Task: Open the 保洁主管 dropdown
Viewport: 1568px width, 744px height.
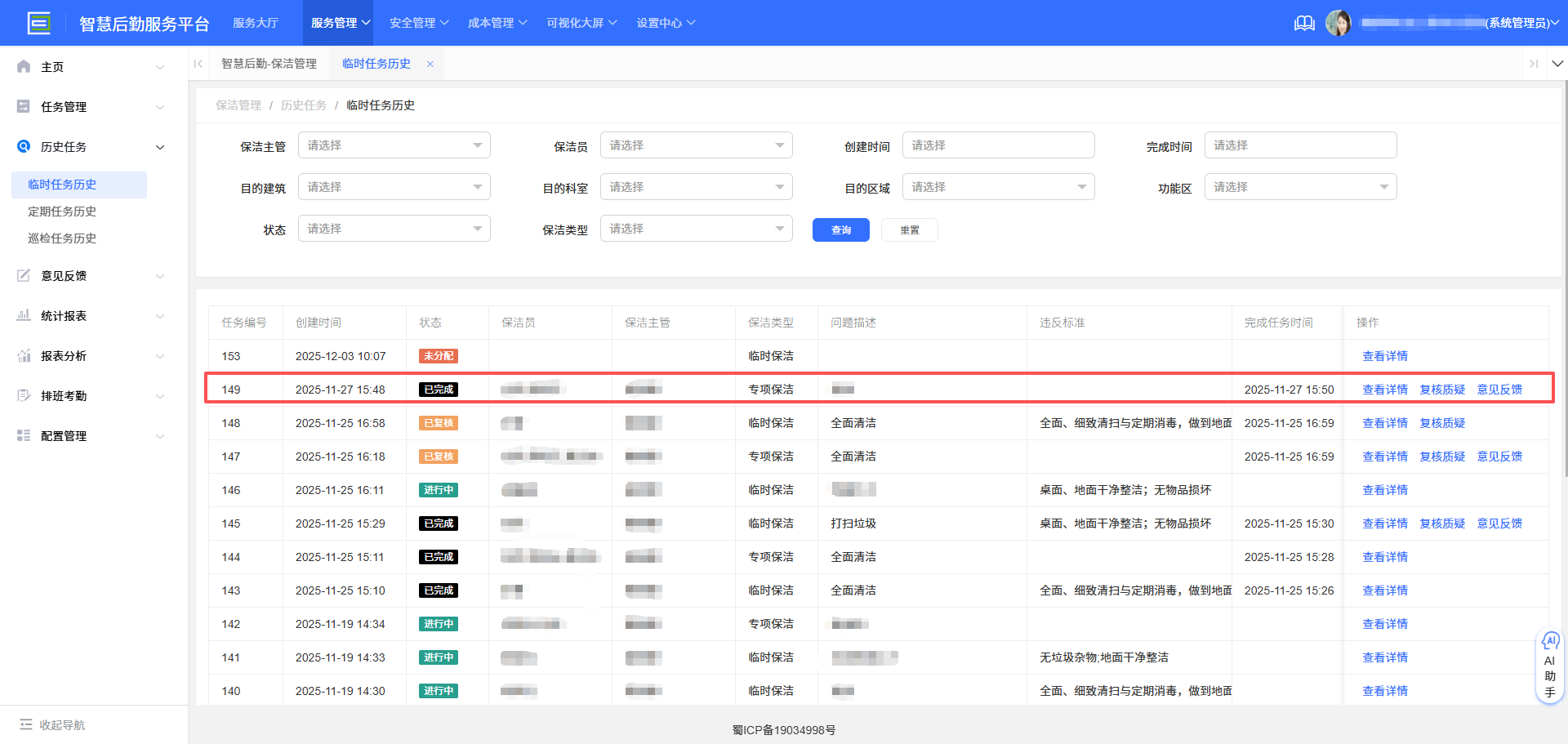Action: point(394,145)
